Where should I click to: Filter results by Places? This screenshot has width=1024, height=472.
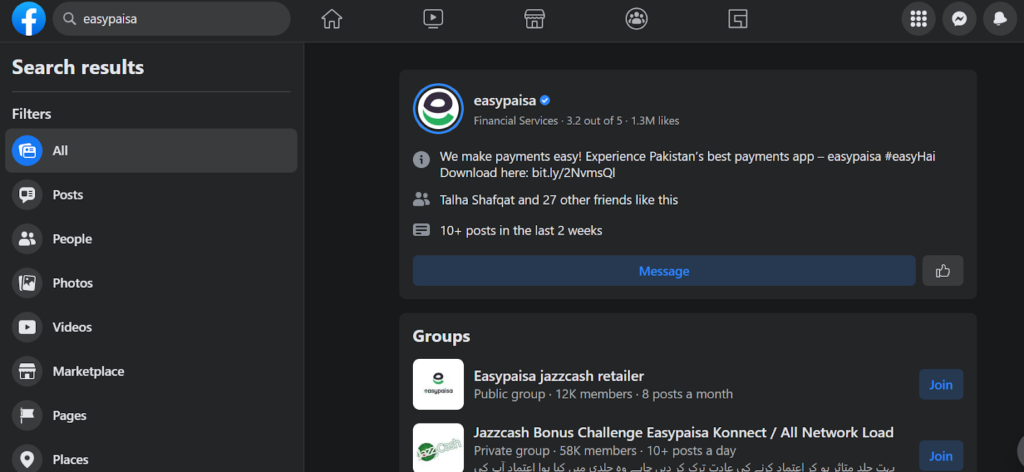[x=151, y=458]
